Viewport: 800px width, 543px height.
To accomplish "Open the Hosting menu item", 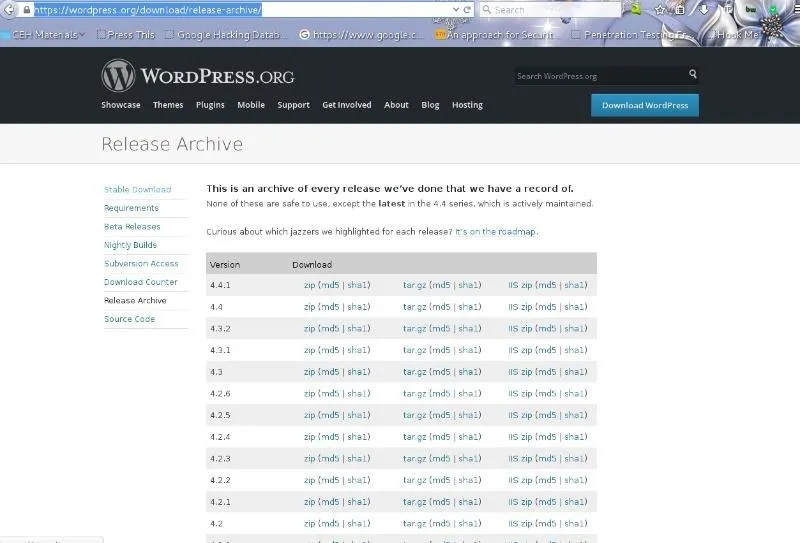I will coord(467,105).
